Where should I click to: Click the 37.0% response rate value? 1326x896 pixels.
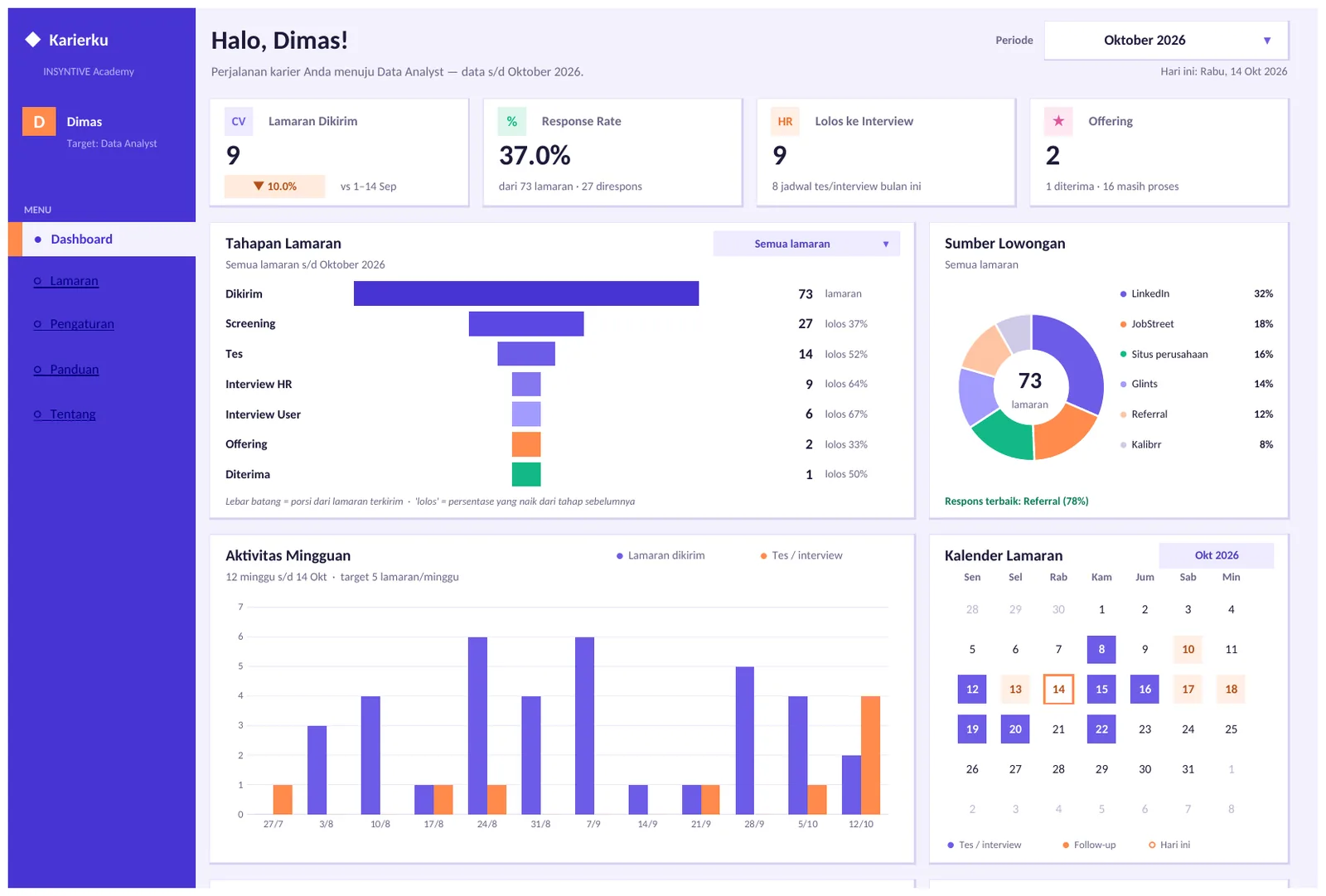[x=535, y=156]
